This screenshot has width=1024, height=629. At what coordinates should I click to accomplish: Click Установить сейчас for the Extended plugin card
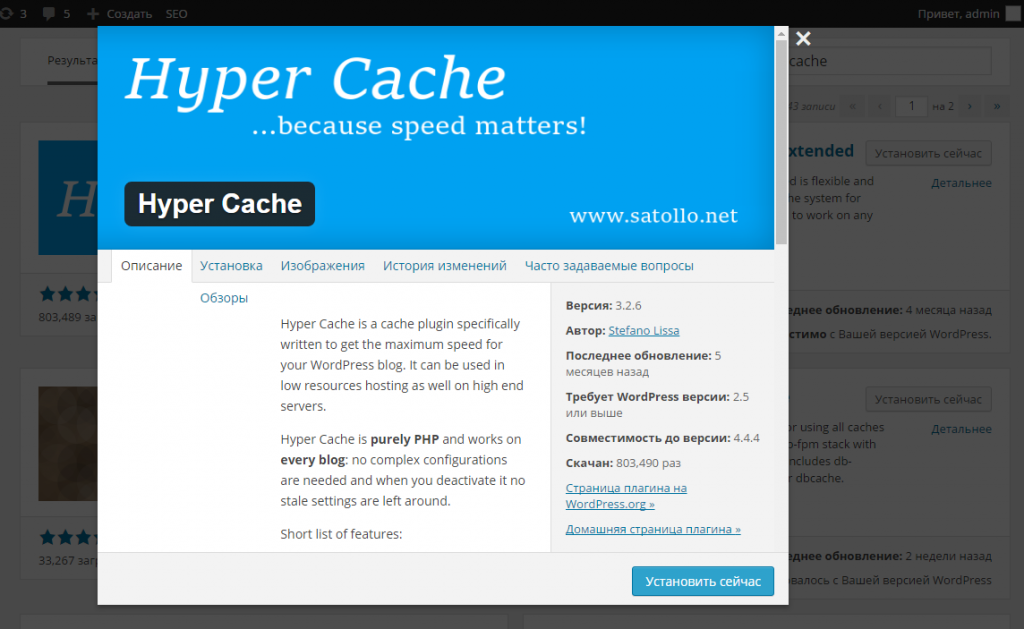click(x=928, y=153)
